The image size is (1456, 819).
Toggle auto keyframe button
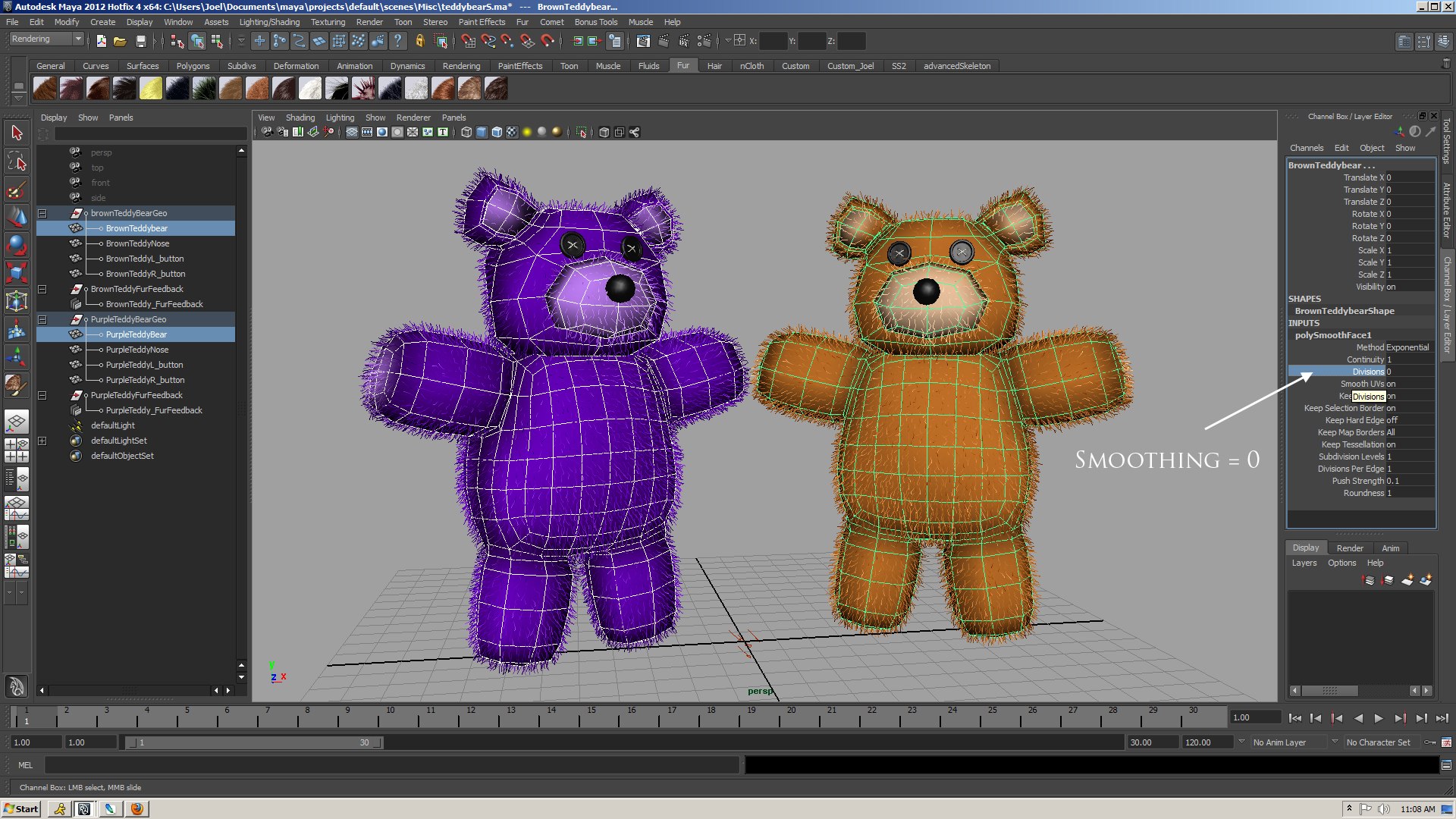click(1430, 742)
